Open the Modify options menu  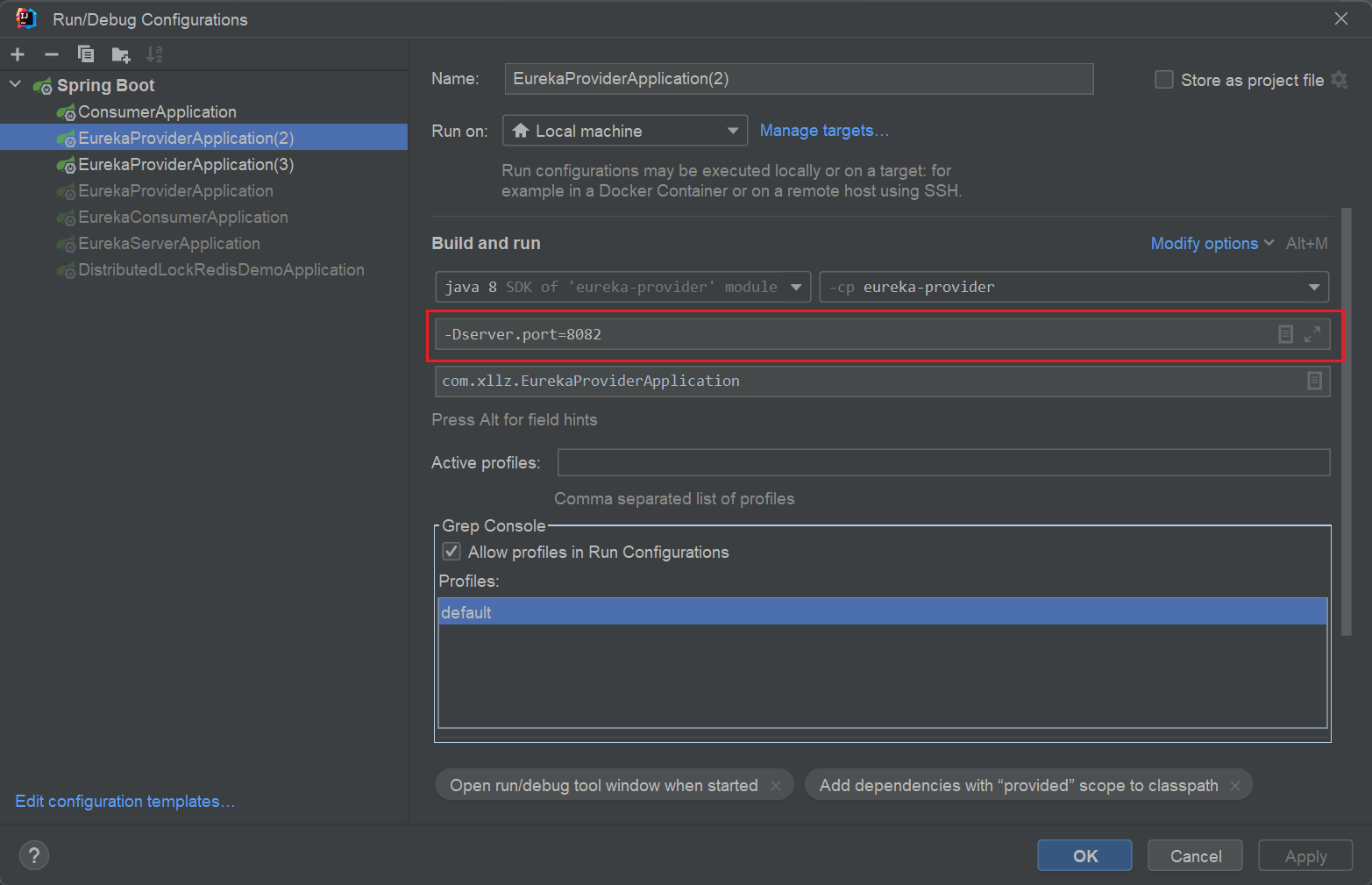[x=1212, y=244]
